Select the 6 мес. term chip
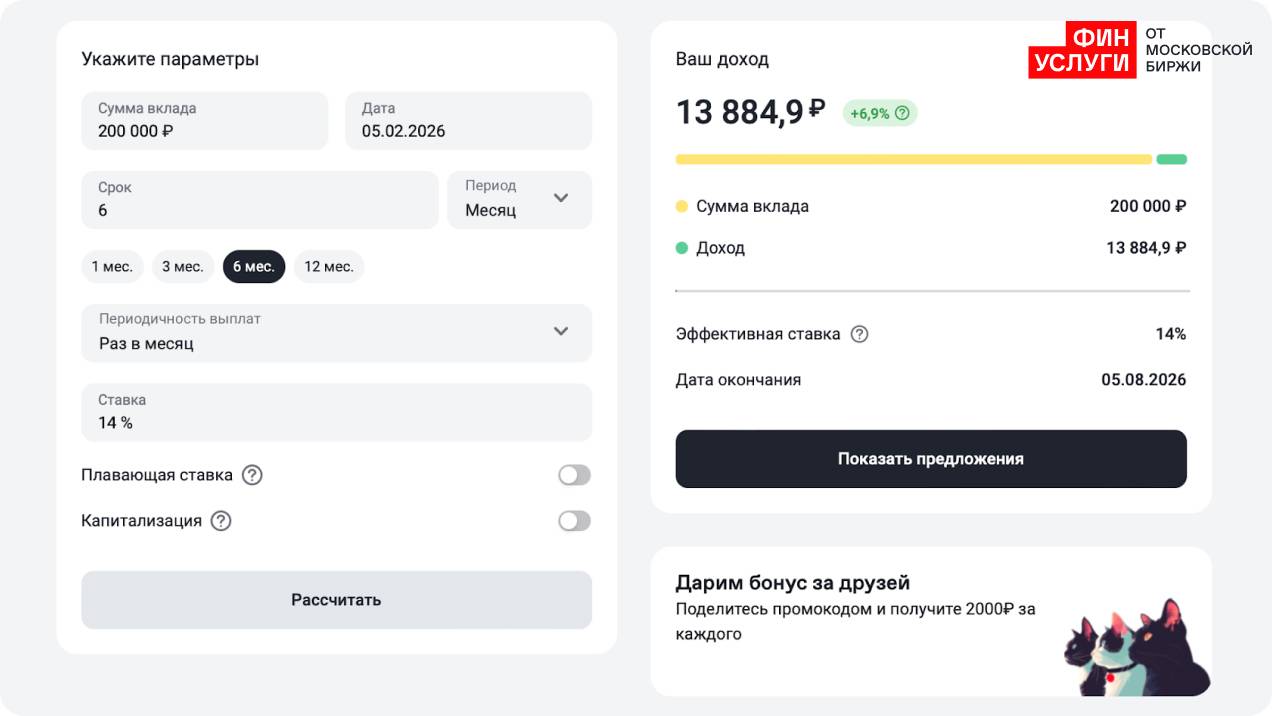This screenshot has height=716, width=1272. pos(254,267)
